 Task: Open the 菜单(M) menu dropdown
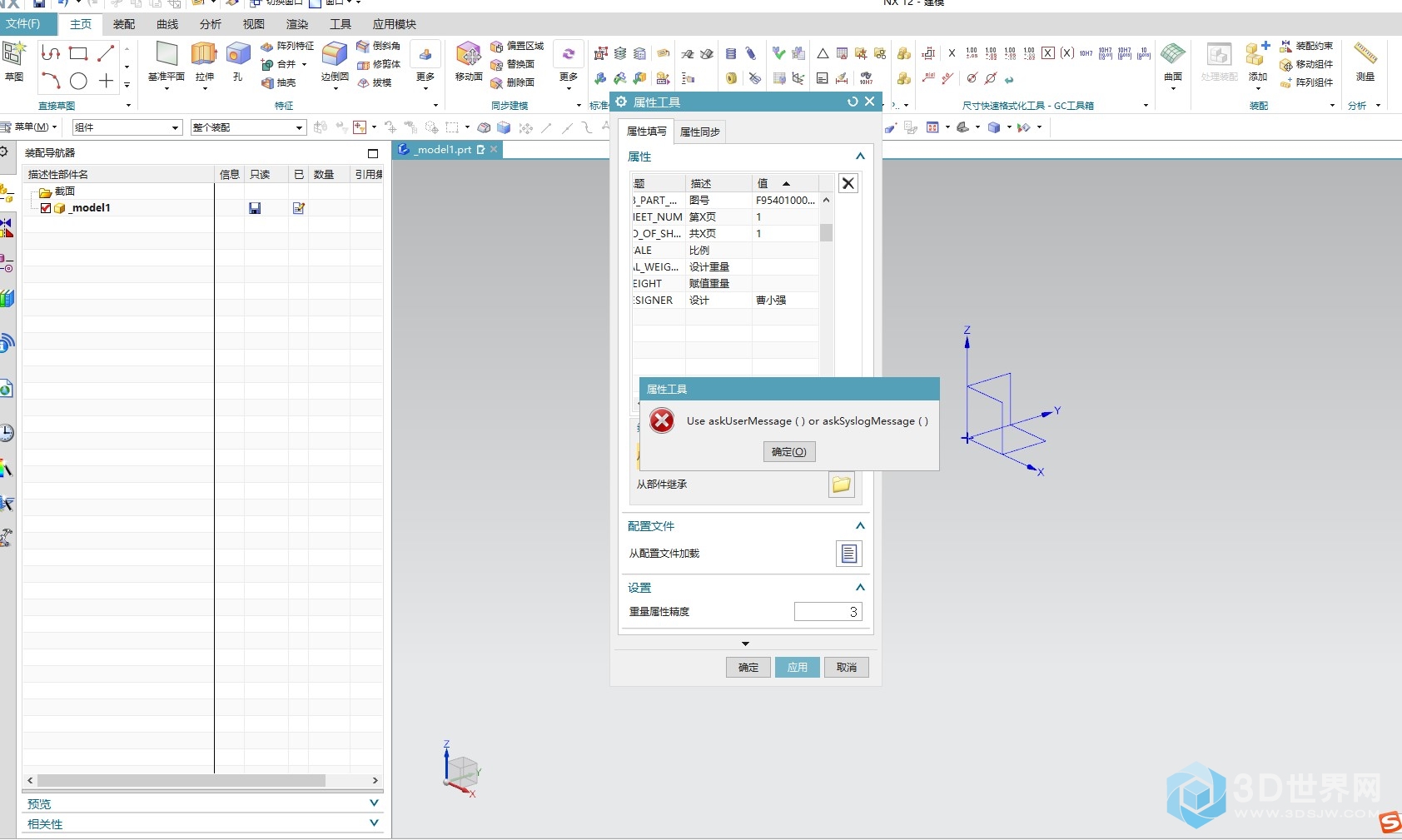click(31, 127)
